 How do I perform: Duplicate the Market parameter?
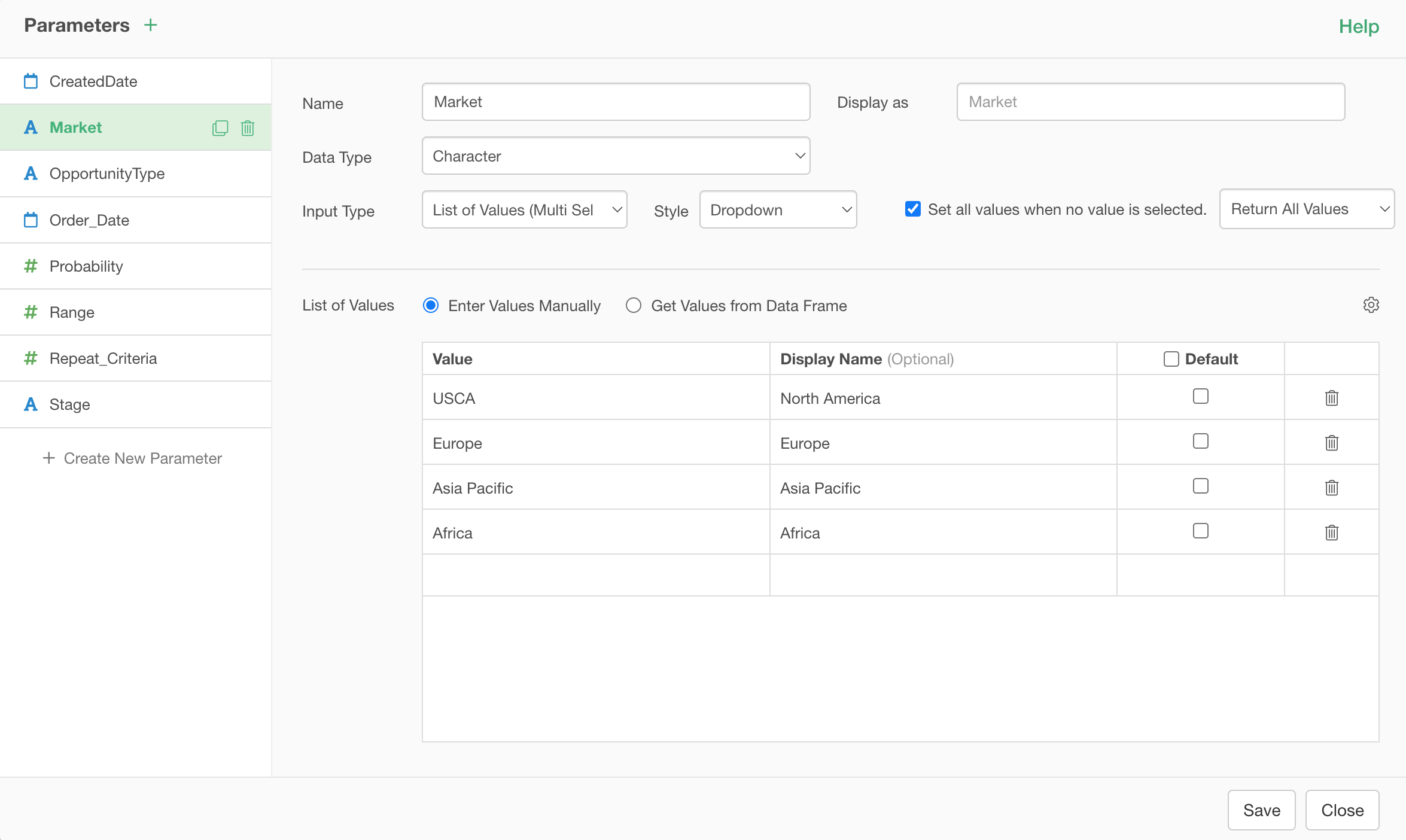tap(220, 128)
